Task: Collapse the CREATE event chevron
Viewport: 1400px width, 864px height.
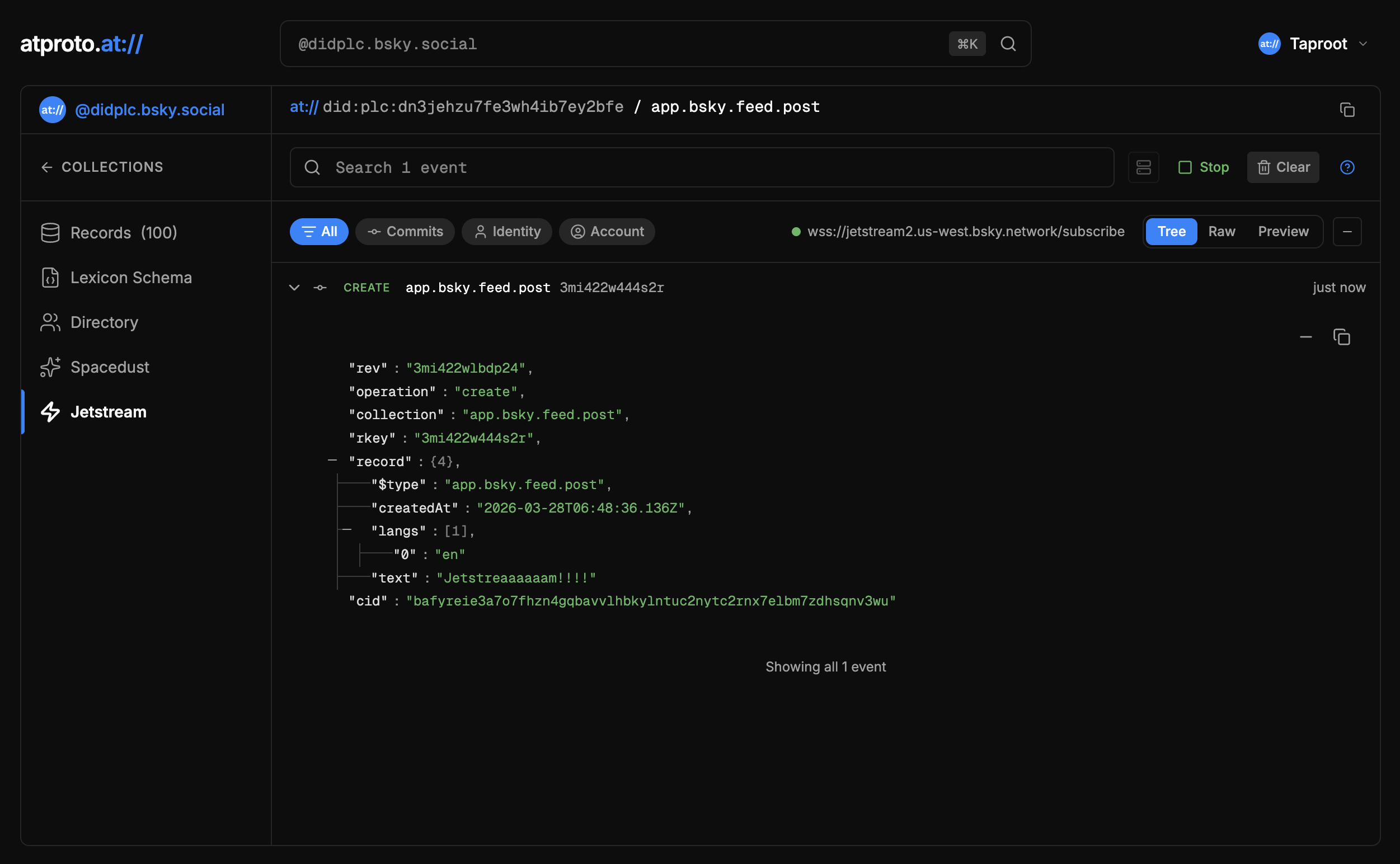Action: tap(294, 288)
